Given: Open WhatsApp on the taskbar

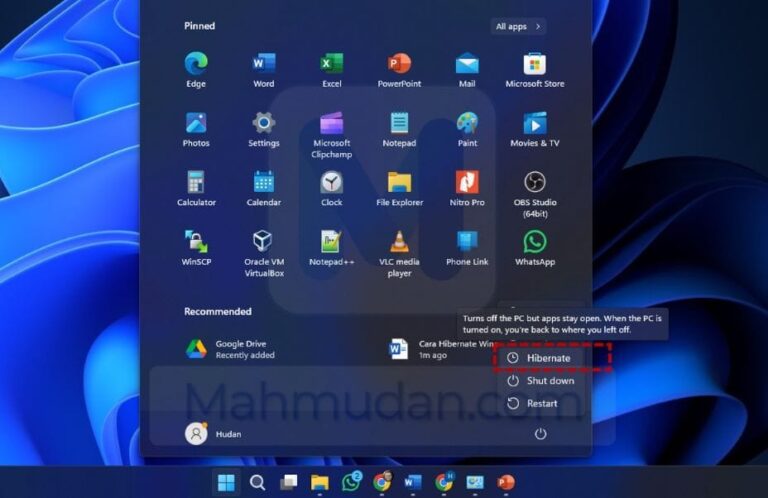Looking at the screenshot, I should [351, 483].
